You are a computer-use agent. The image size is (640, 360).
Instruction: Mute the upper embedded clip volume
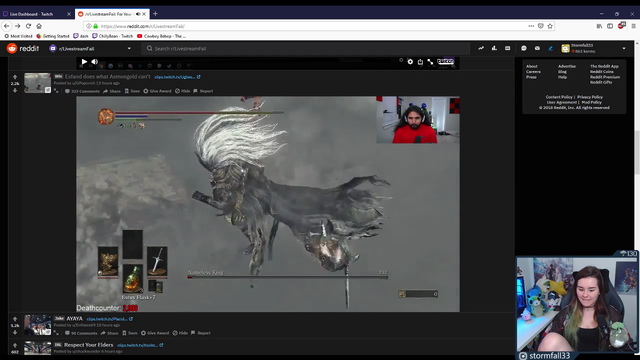click(x=95, y=62)
